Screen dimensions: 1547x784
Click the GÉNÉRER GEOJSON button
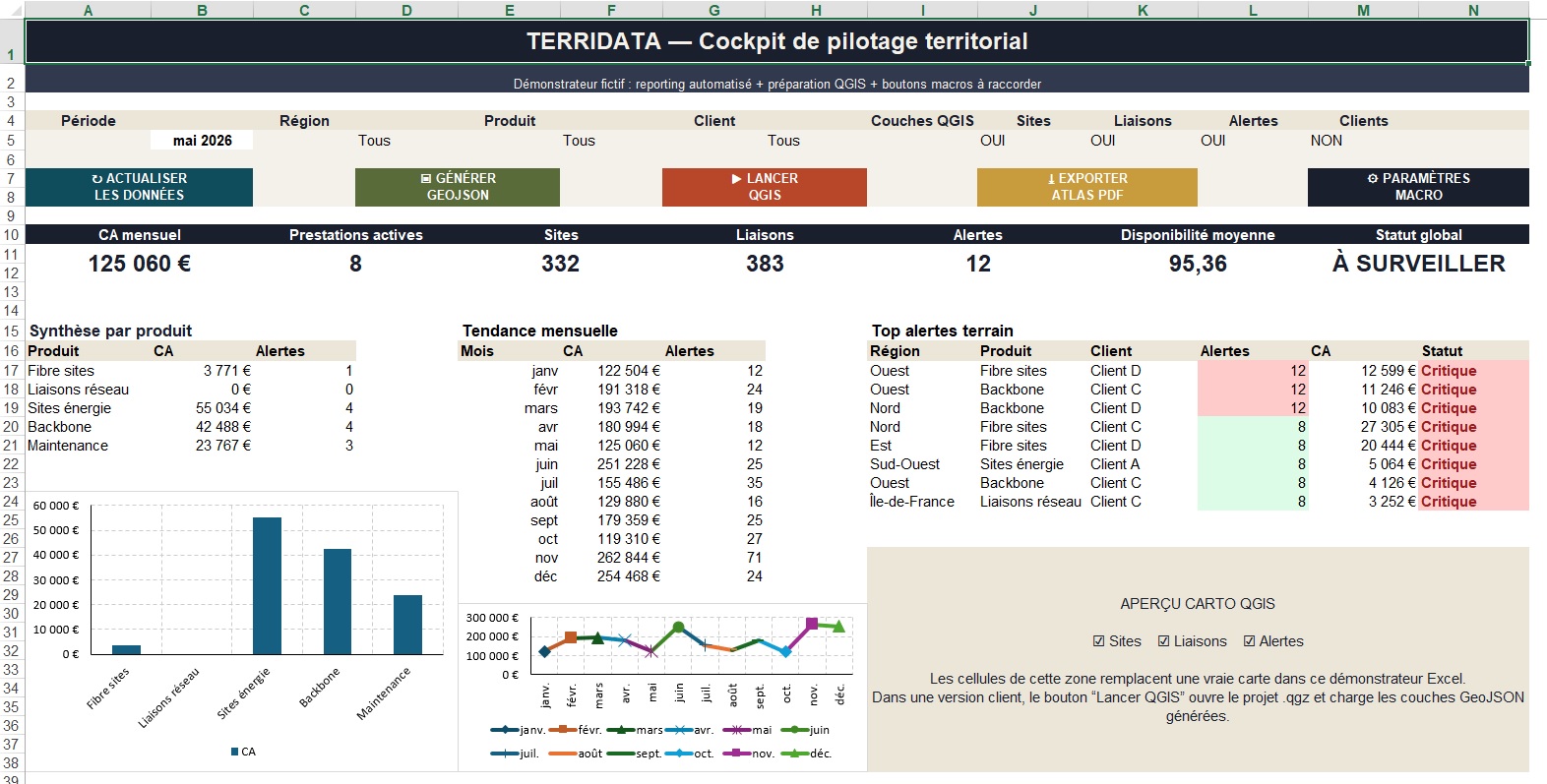click(x=458, y=187)
